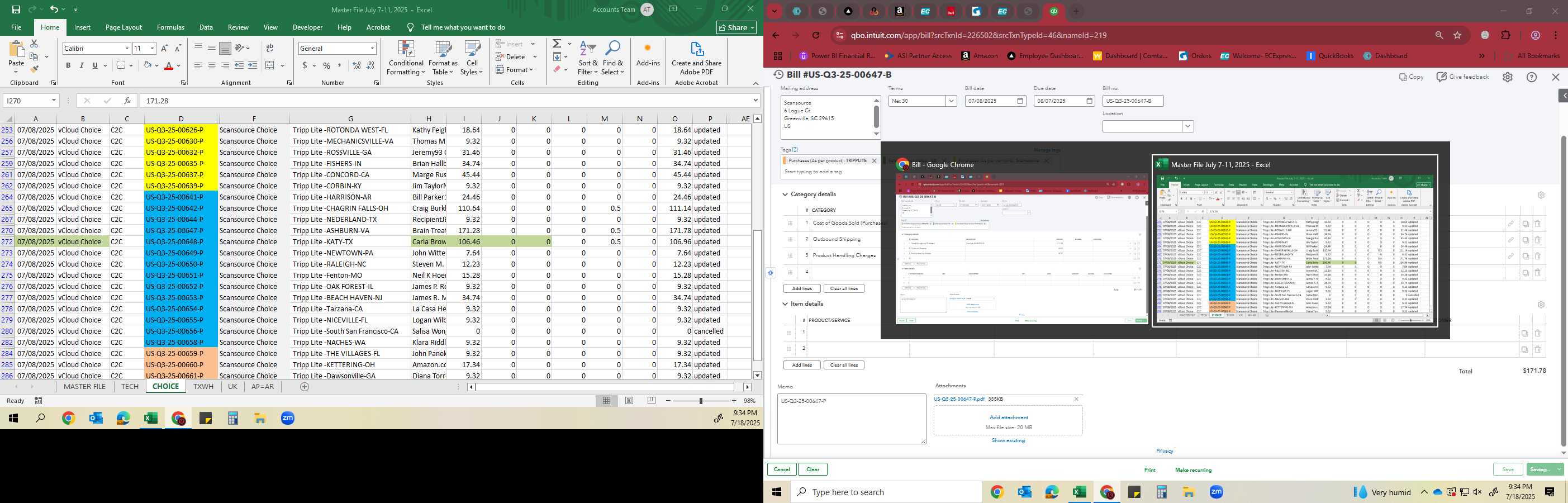Click Bill date calendar icon

[1021, 101]
